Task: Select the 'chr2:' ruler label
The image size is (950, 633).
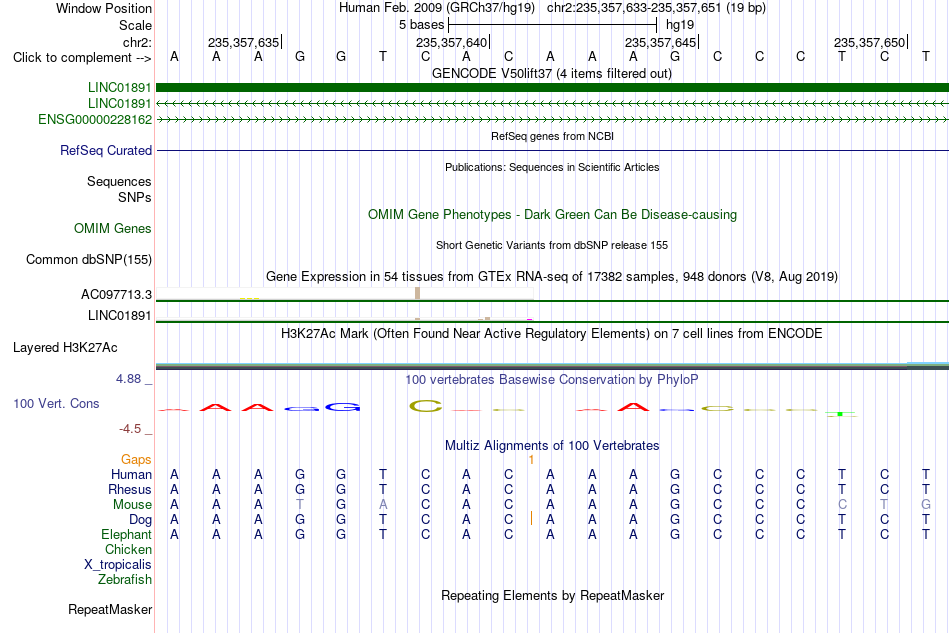Action: (x=137, y=42)
